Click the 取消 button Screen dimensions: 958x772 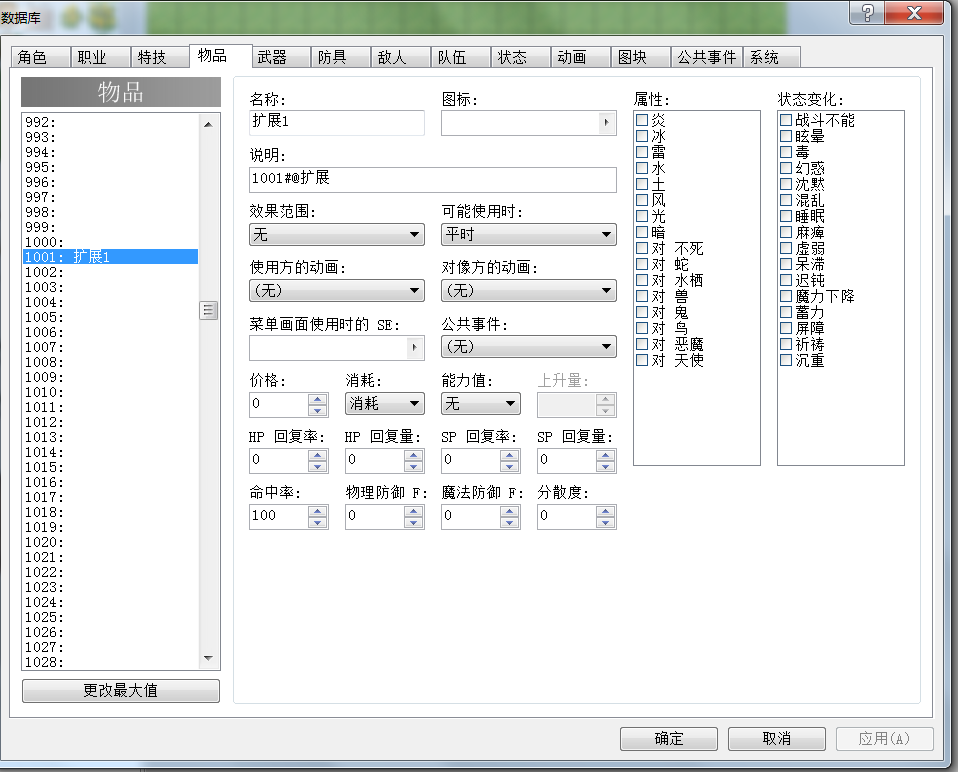(x=777, y=739)
